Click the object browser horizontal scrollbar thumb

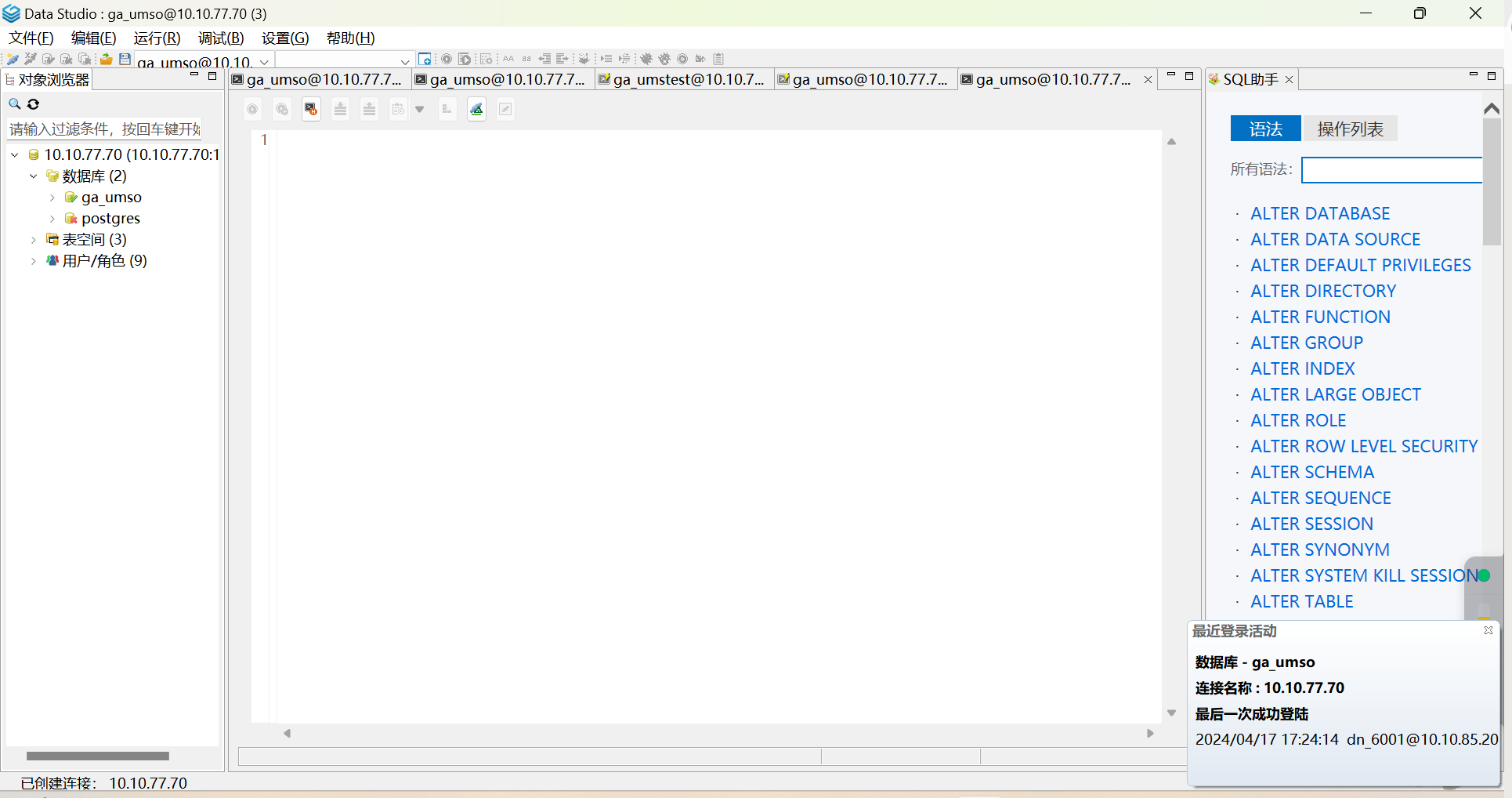98,756
